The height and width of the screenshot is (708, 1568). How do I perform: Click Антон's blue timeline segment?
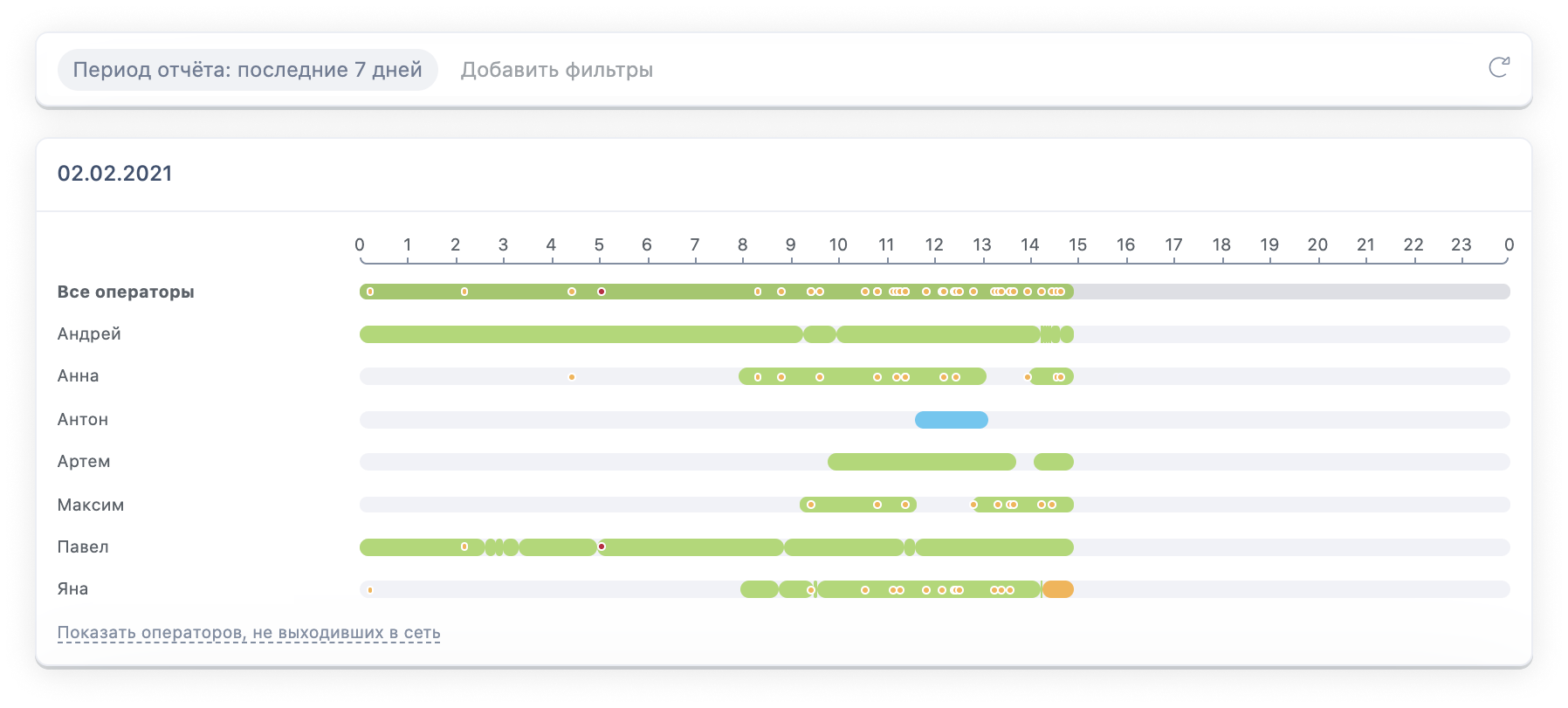click(x=951, y=420)
